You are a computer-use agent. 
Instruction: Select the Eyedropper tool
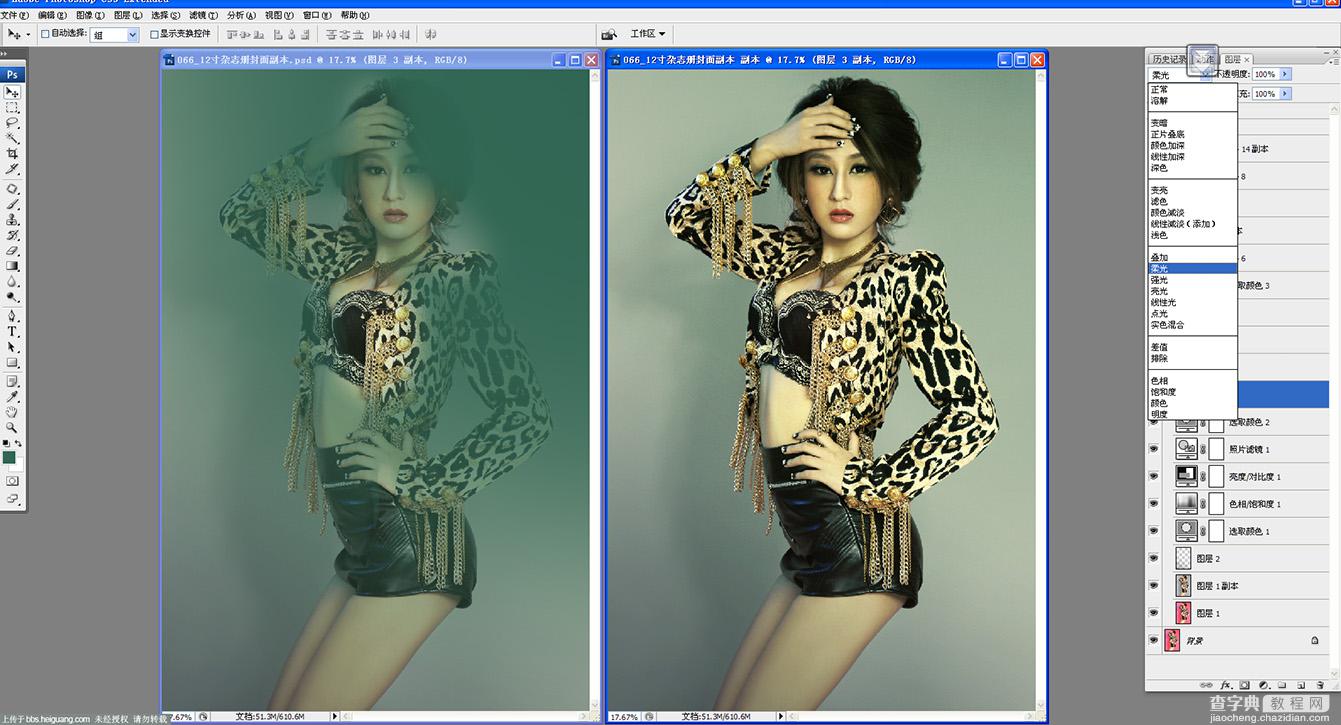click(x=13, y=396)
